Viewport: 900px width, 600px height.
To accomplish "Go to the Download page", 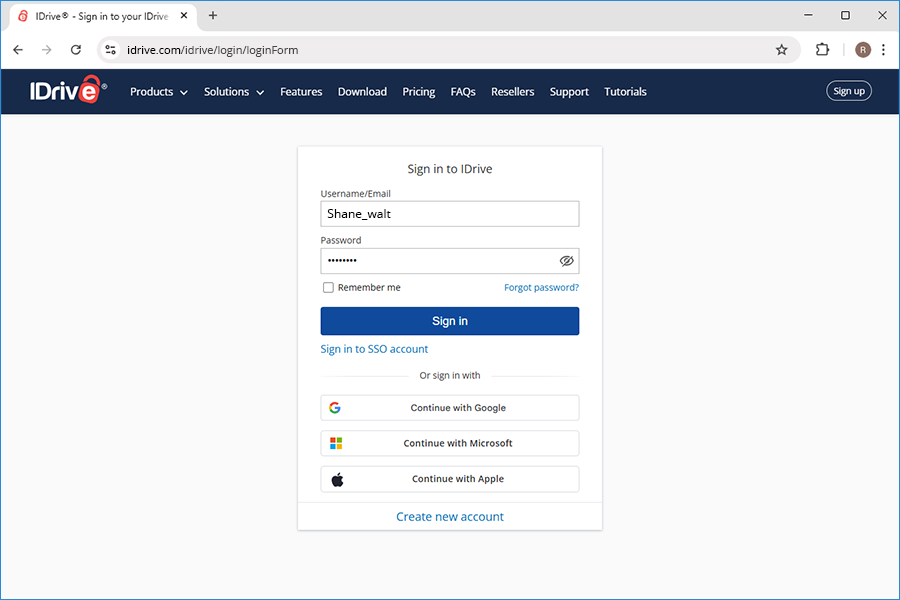I will (x=362, y=92).
